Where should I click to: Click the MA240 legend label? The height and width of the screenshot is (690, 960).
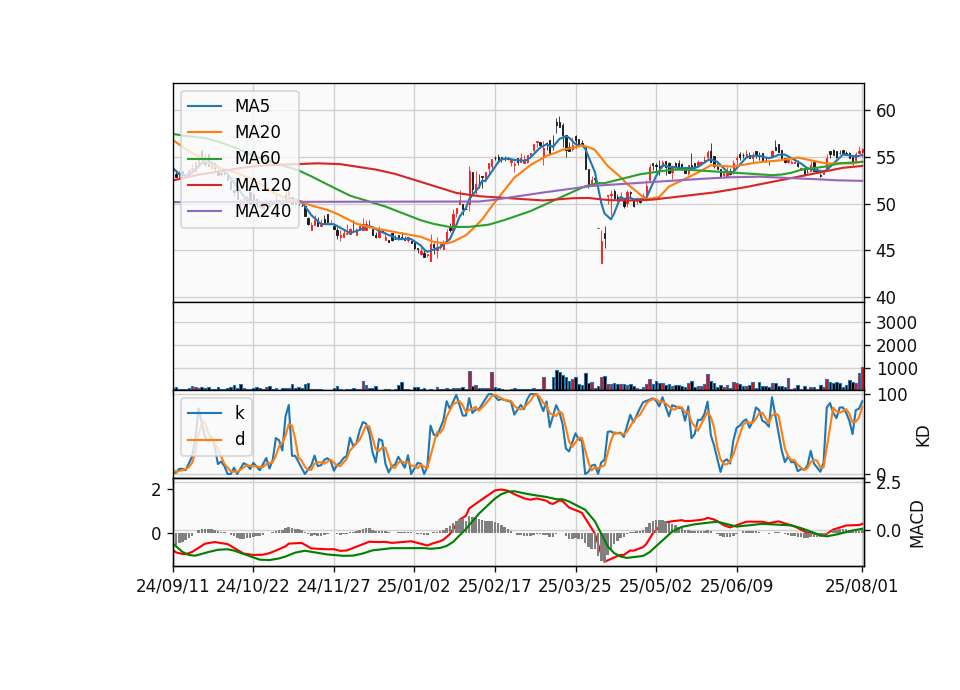coord(263,211)
